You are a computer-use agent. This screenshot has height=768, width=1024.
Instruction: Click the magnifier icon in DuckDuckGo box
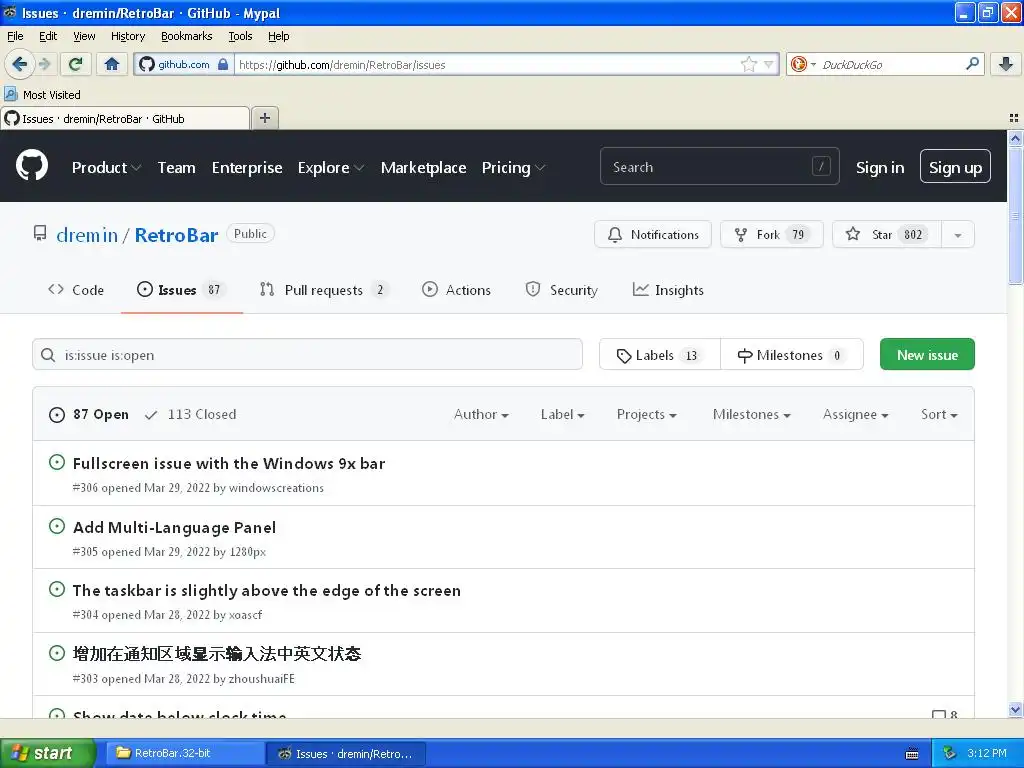click(x=972, y=63)
